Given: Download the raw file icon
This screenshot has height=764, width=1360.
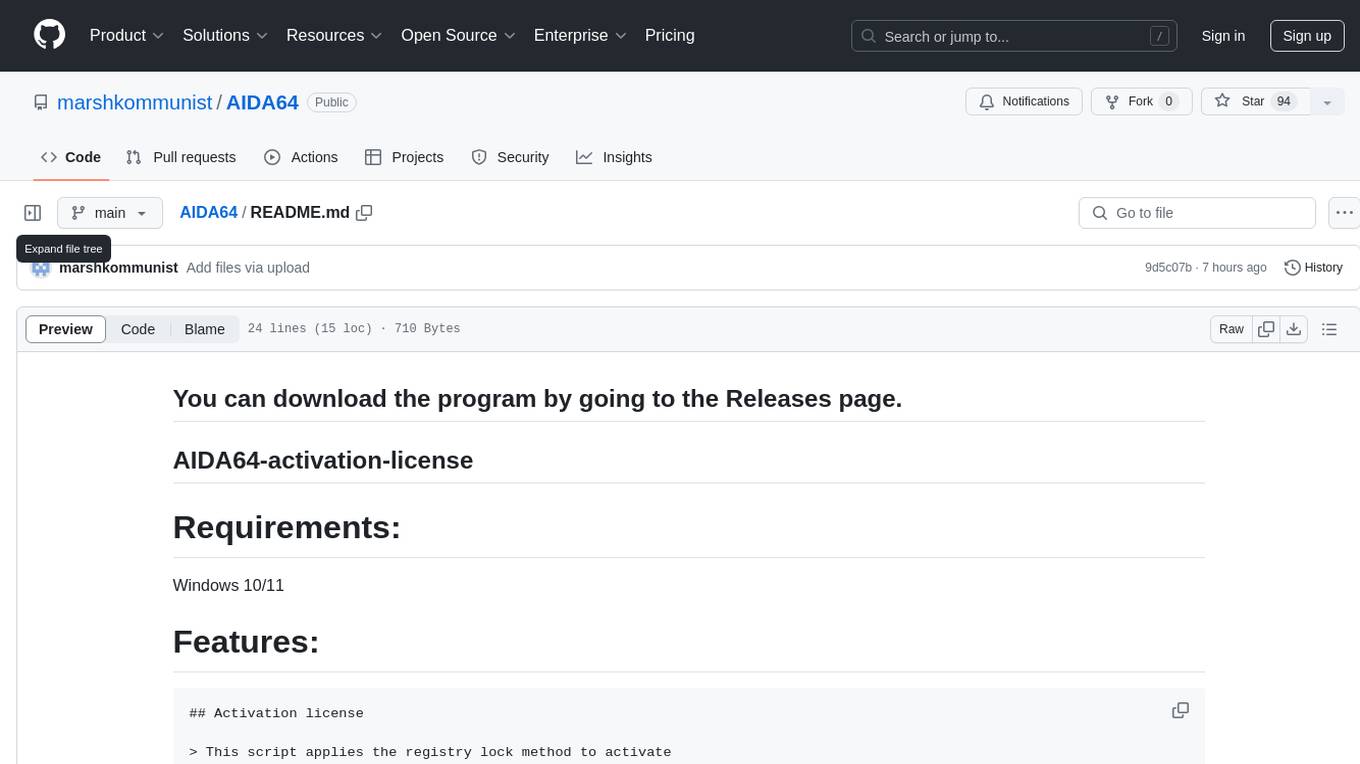Looking at the screenshot, I should point(1293,329).
